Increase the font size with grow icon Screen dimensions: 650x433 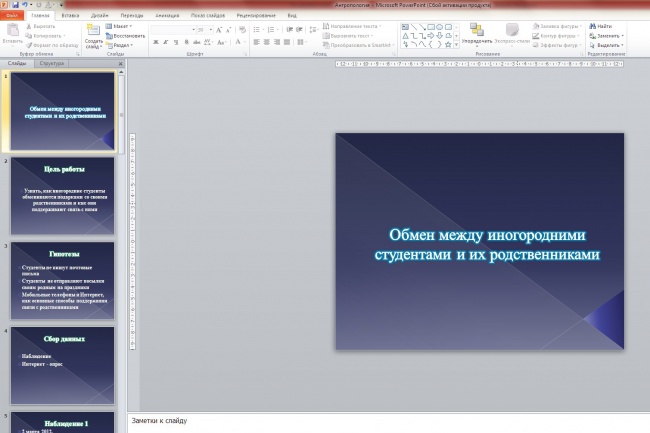[x=218, y=30]
